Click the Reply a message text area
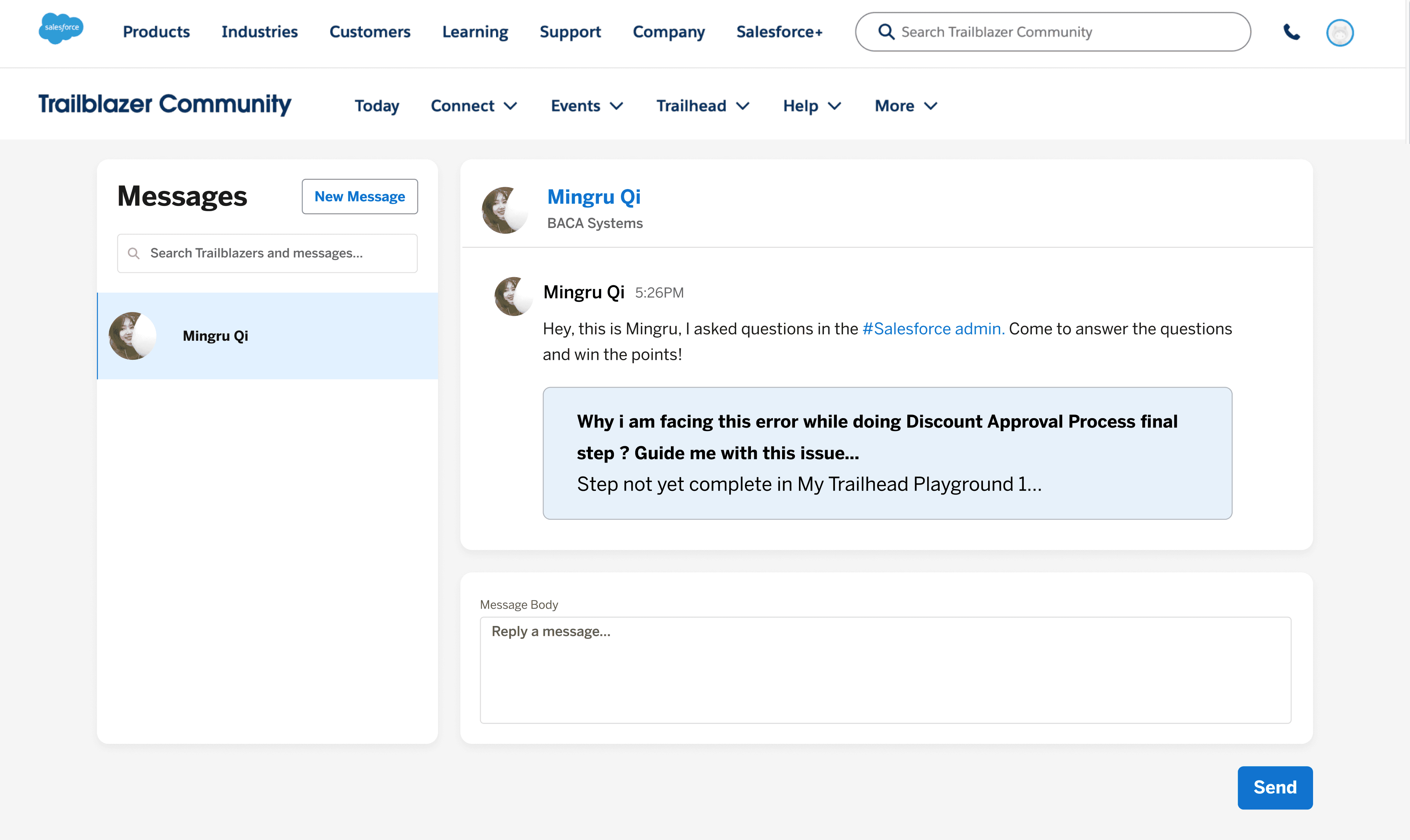1410x840 pixels. click(885, 670)
